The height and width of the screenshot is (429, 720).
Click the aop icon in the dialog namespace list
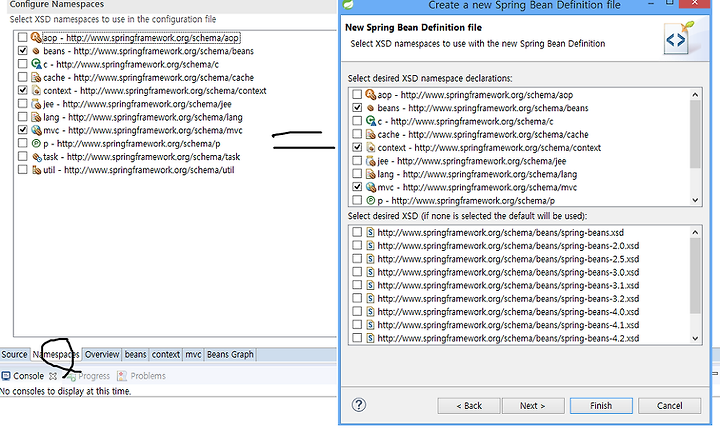tap(371, 95)
